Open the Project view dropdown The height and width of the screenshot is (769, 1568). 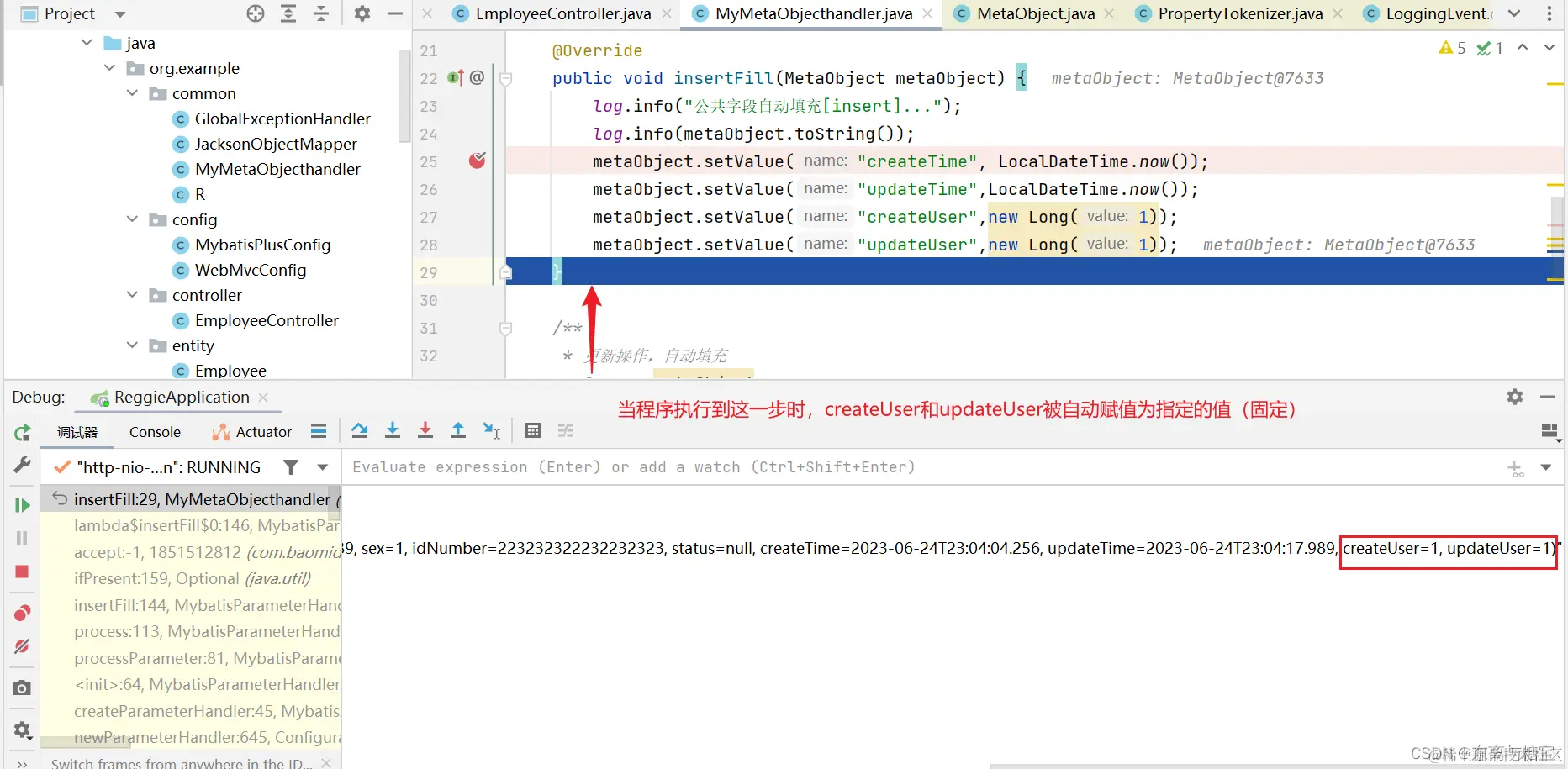(120, 14)
